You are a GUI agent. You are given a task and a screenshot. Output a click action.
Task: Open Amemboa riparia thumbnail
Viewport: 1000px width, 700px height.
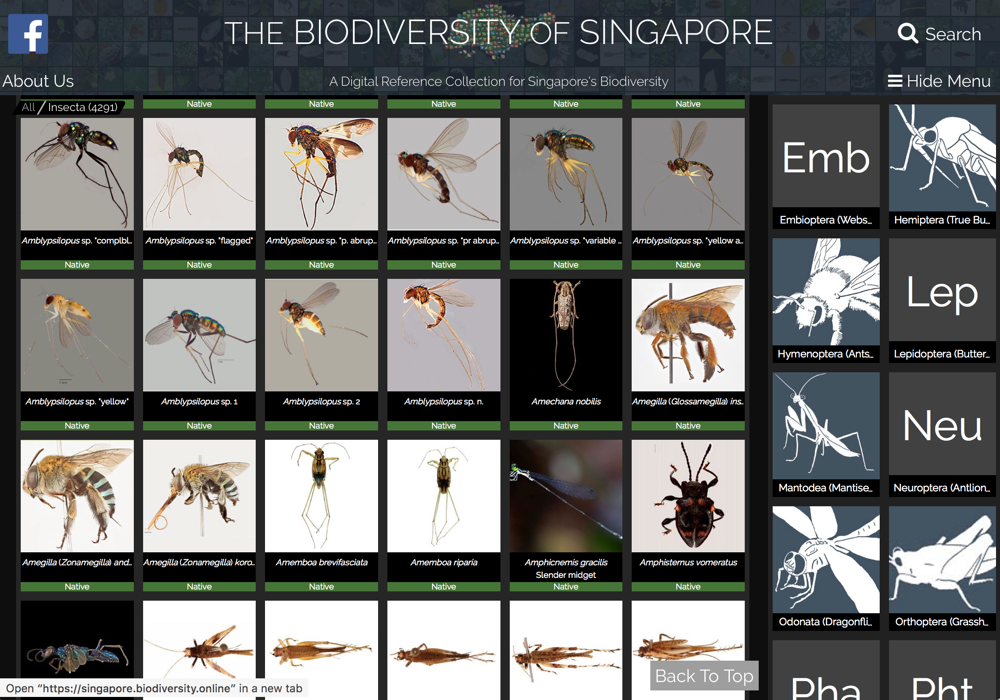tap(444, 496)
